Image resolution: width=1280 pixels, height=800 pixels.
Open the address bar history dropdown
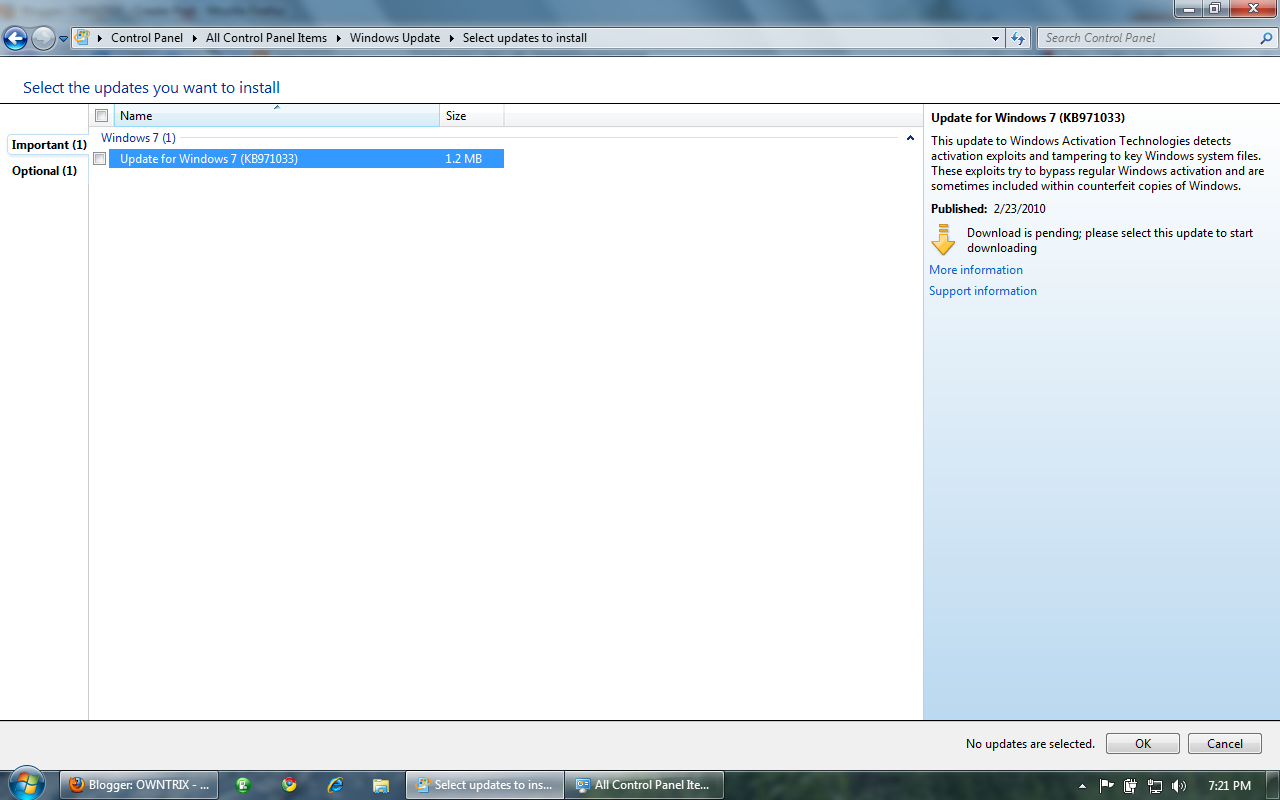(x=995, y=37)
